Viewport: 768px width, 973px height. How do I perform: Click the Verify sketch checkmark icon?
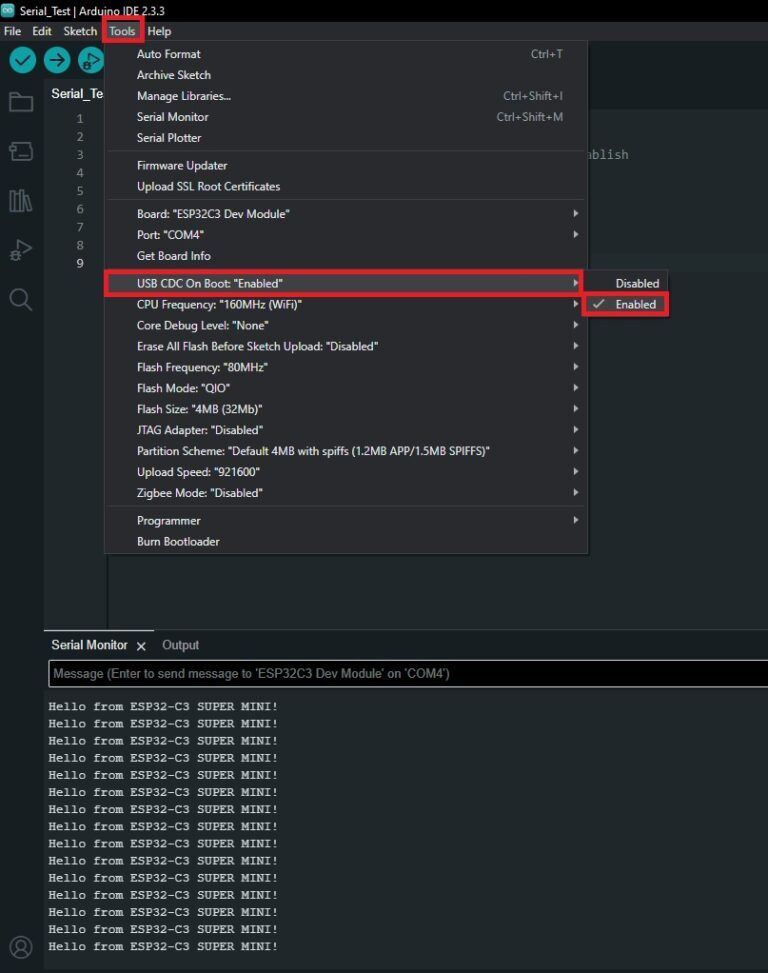click(22, 60)
